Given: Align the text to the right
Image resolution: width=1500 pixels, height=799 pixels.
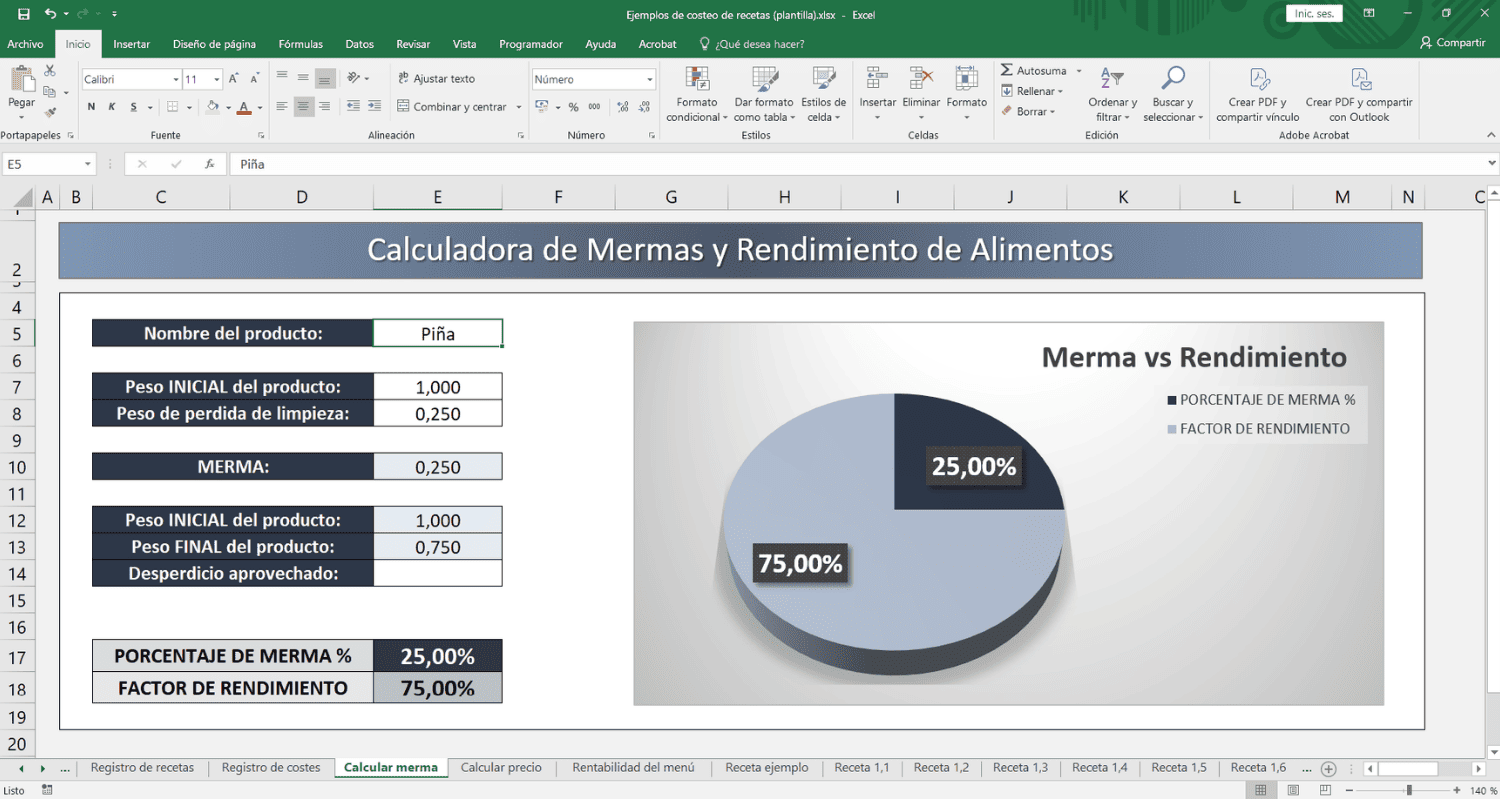Looking at the screenshot, I should coord(325,106).
